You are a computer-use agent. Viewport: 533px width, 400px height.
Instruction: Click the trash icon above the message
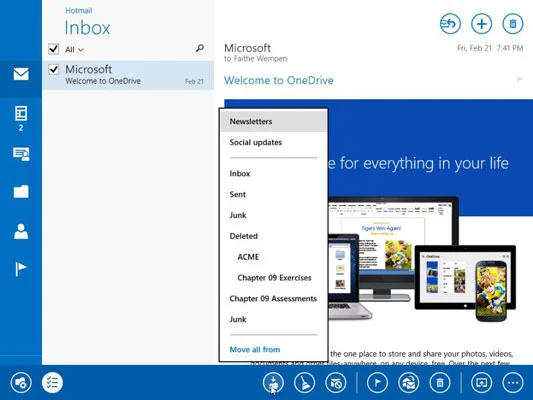(513, 24)
